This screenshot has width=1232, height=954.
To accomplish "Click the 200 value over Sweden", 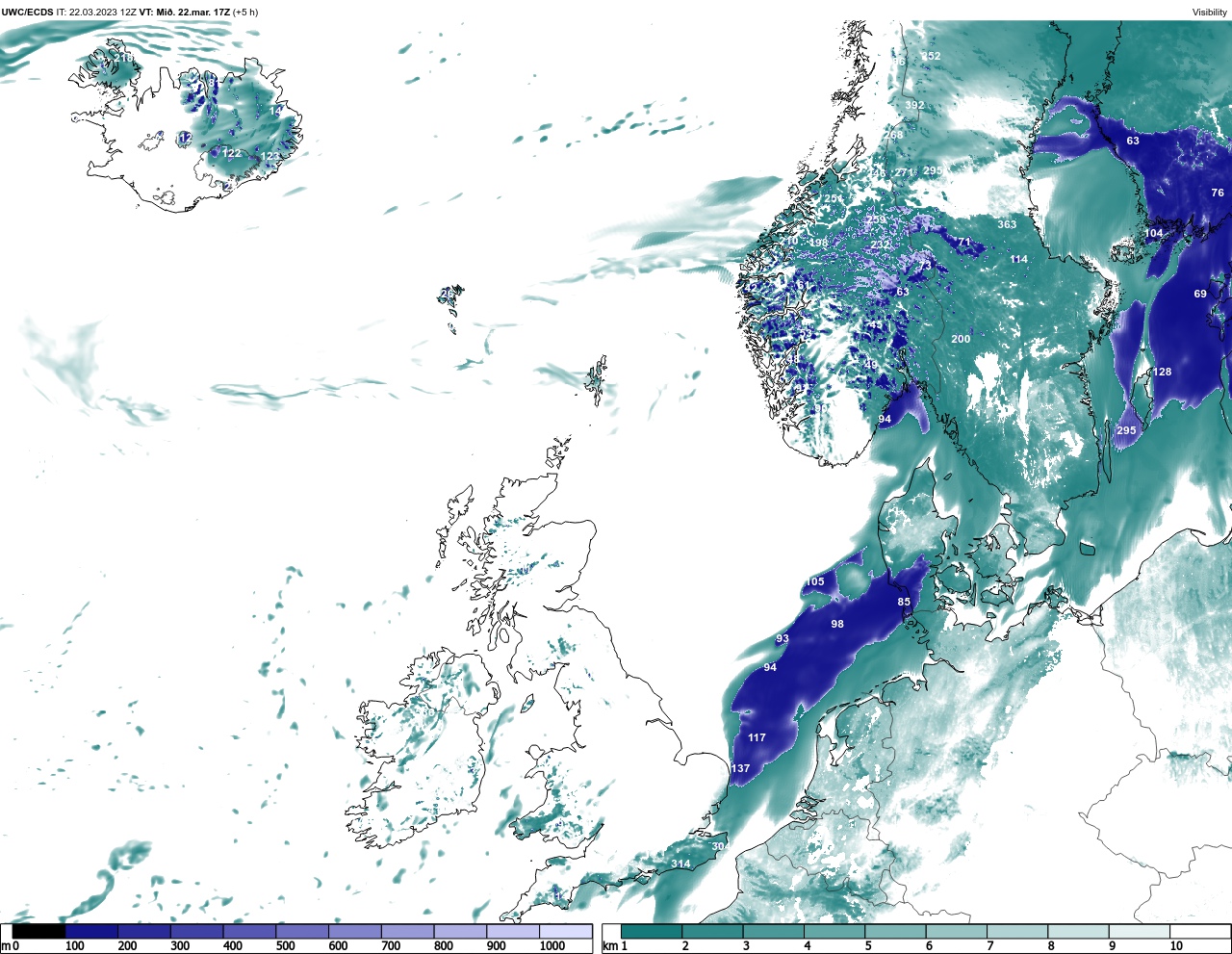I will pyautogui.click(x=961, y=339).
